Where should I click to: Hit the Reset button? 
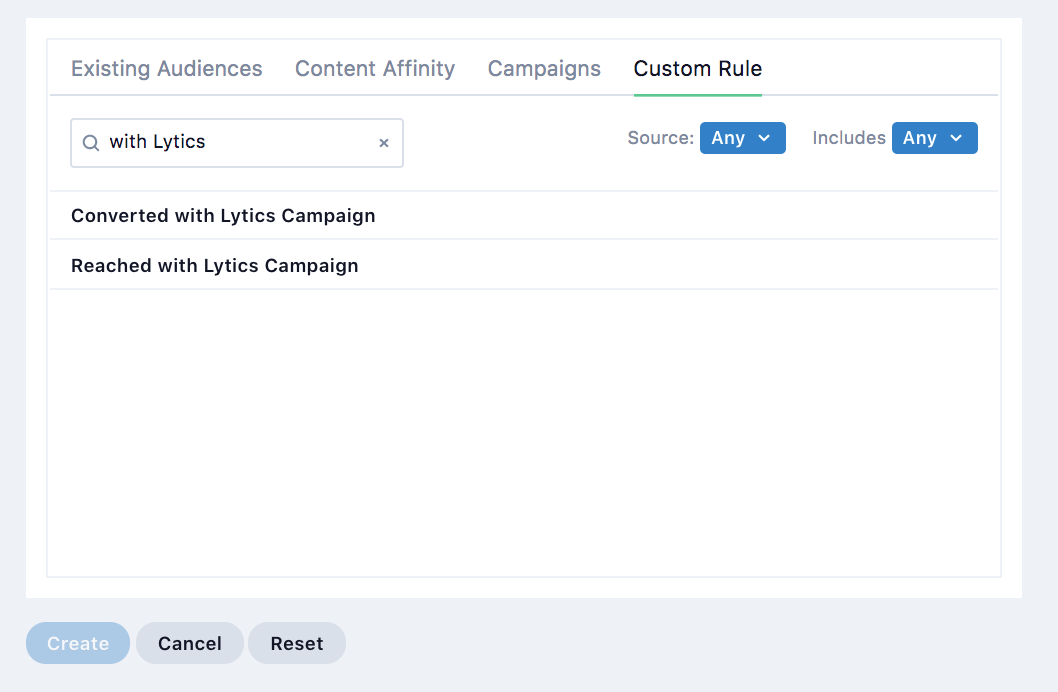pyautogui.click(x=297, y=643)
